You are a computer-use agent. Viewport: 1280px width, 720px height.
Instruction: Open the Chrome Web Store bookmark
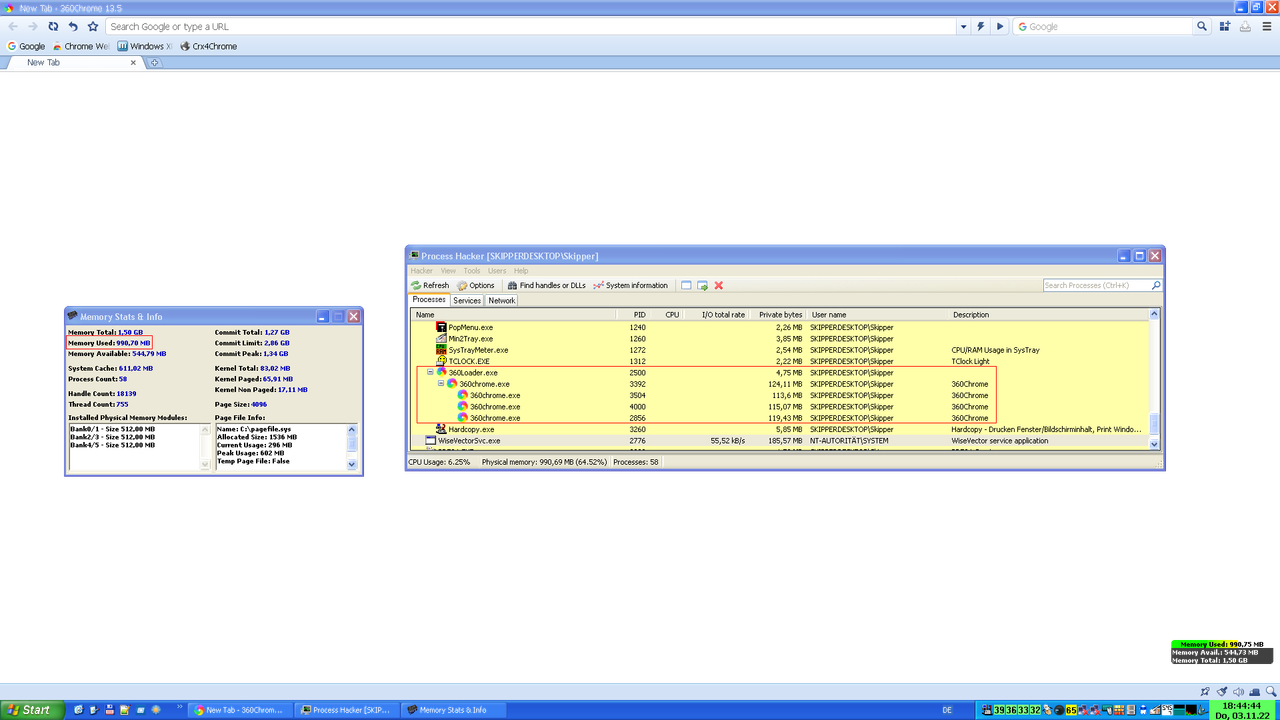80,46
